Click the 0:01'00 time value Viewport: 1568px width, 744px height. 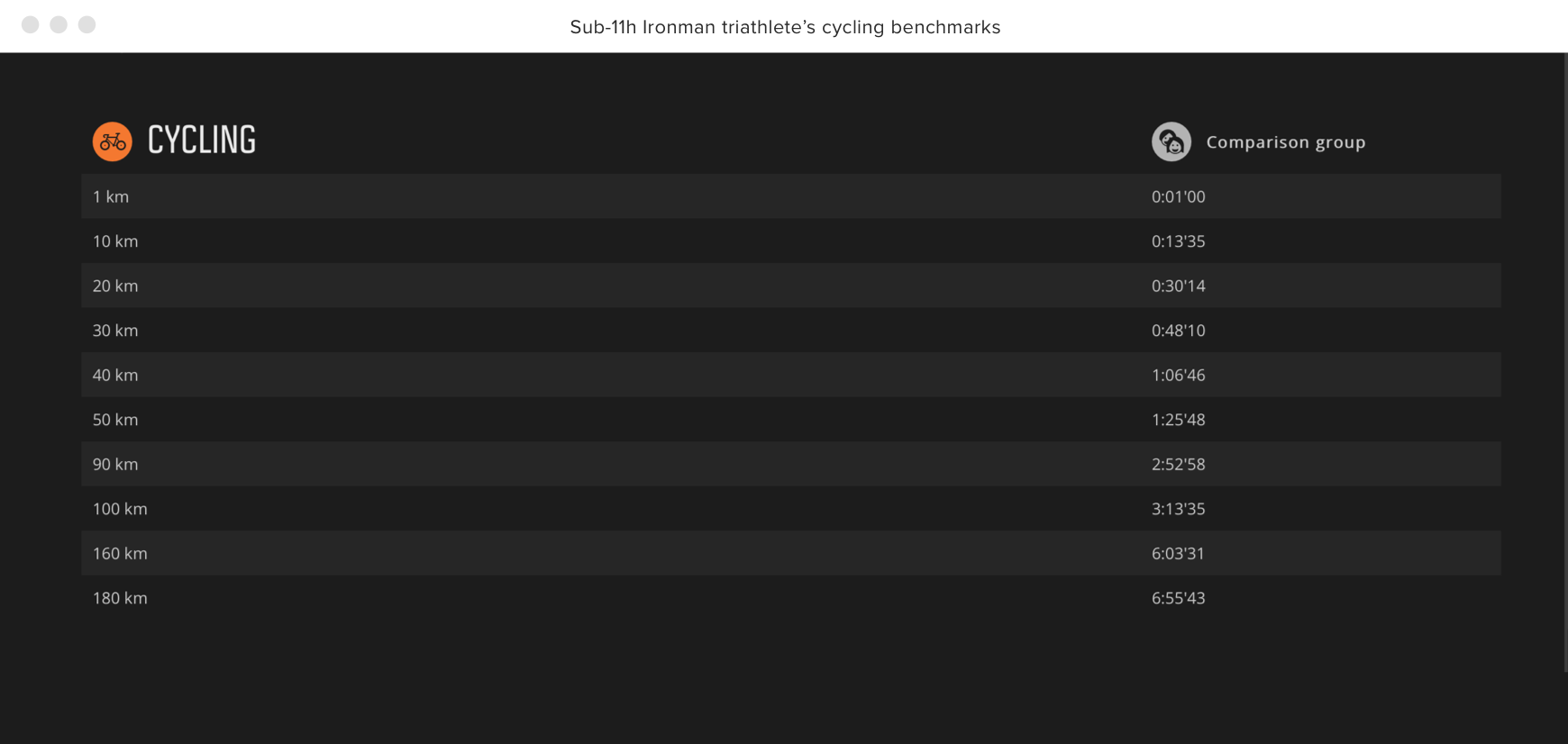point(1178,196)
